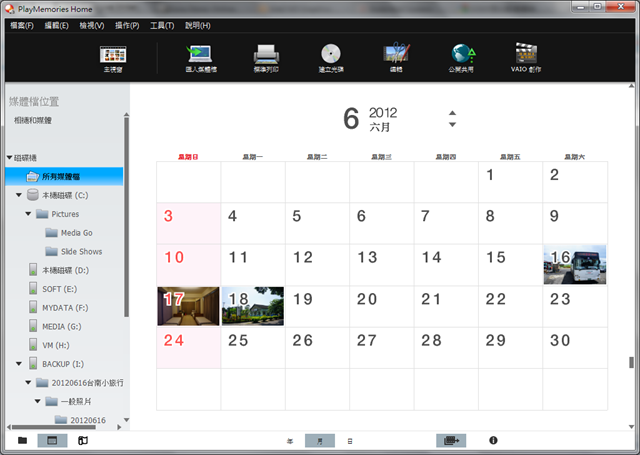Open the 說明(H) menu
The height and width of the screenshot is (455, 640).
point(198,26)
